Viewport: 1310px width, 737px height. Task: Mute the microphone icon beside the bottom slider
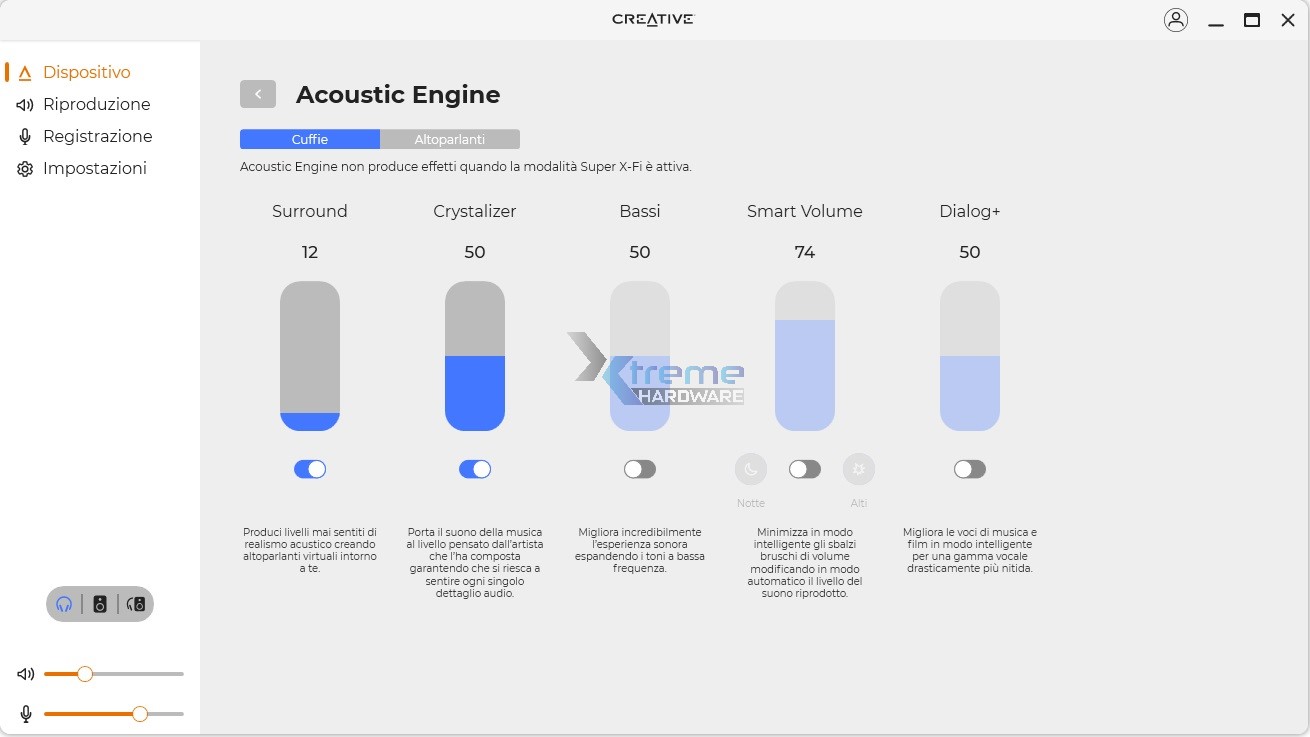26,714
